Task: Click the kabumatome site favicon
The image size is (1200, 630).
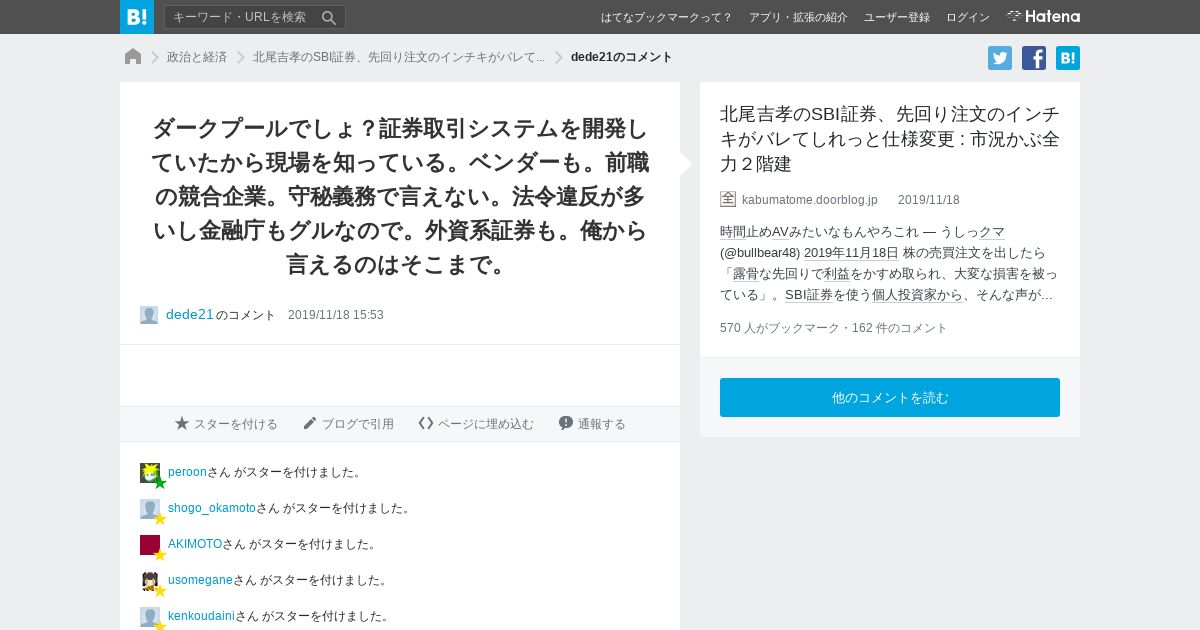Action: point(728,199)
